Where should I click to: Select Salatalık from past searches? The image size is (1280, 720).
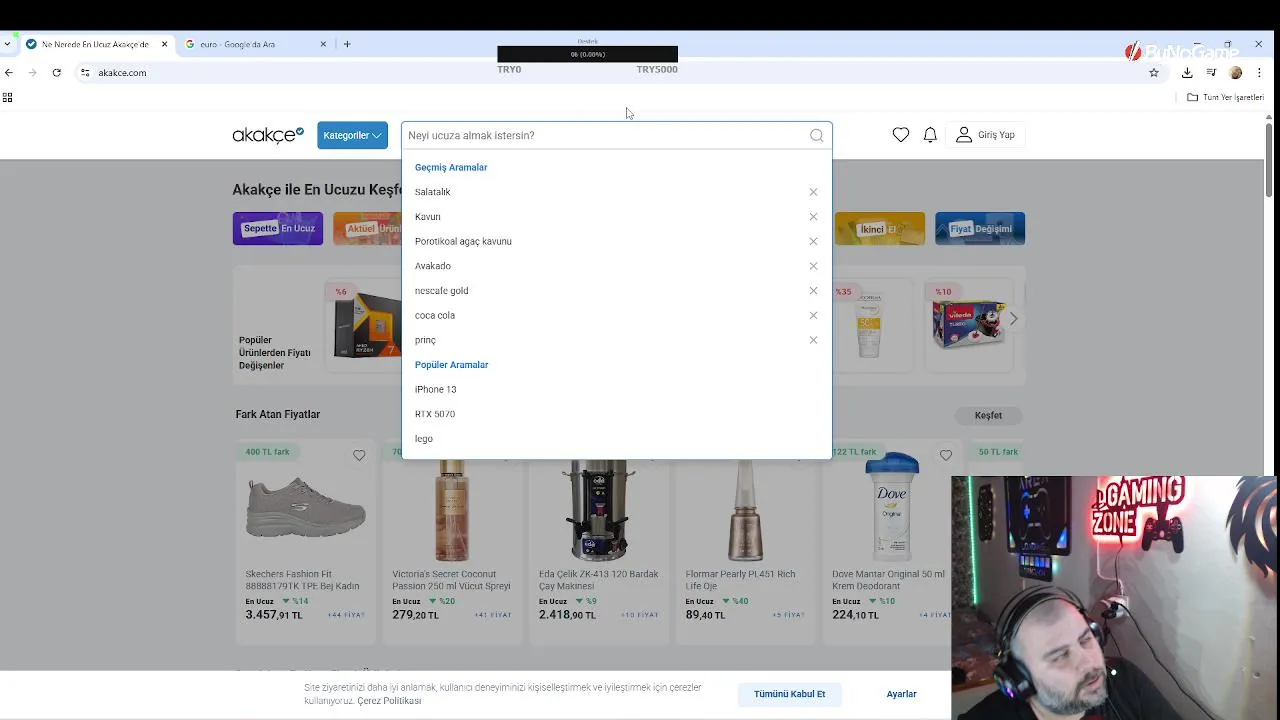[x=433, y=192]
